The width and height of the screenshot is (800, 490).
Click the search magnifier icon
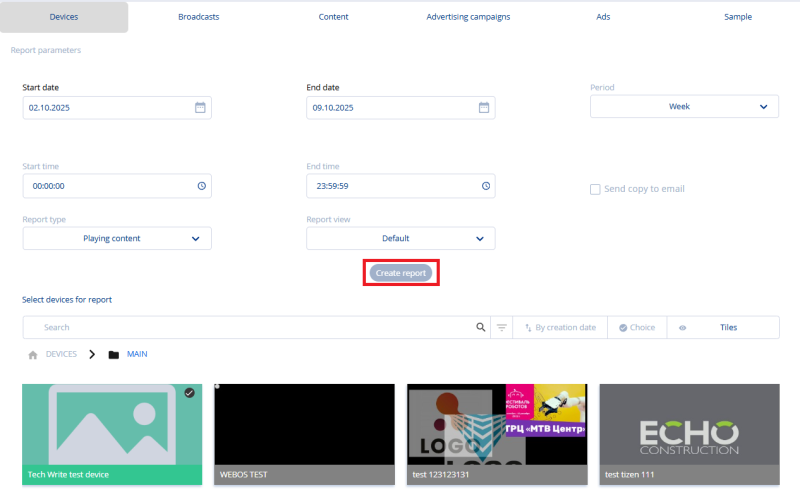[480, 327]
